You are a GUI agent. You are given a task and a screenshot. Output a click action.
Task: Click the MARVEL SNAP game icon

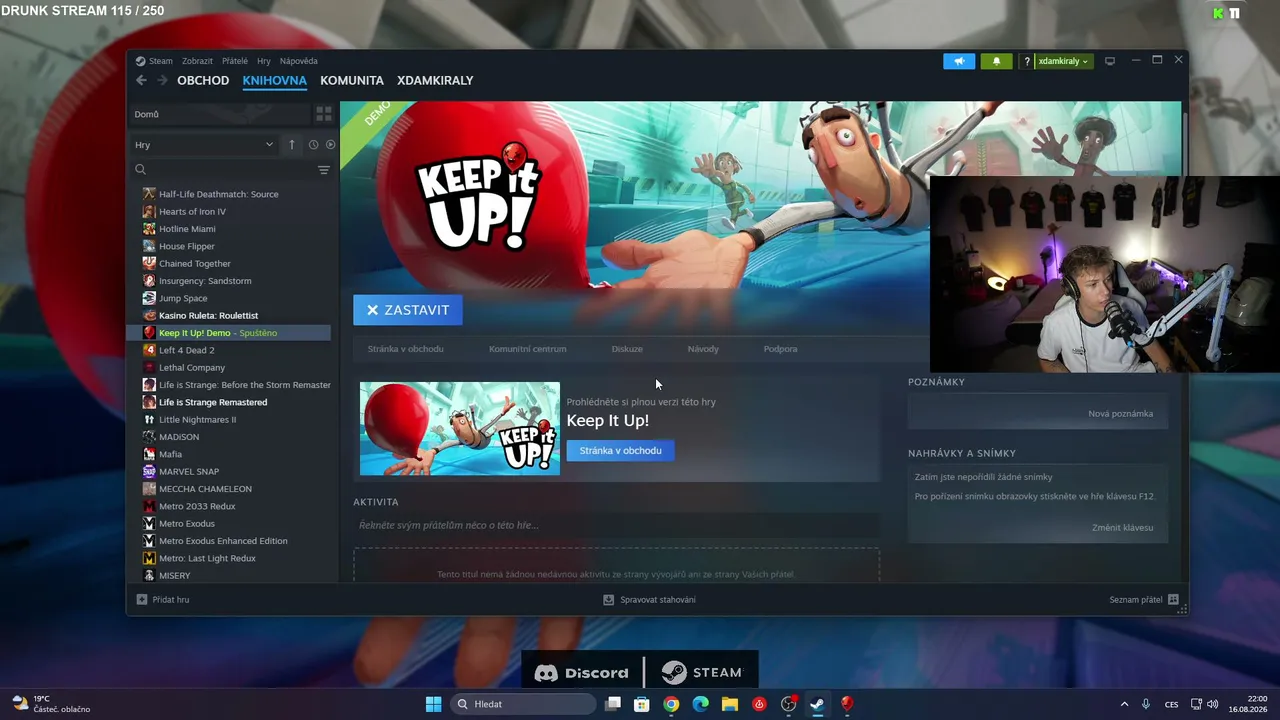click(149, 471)
